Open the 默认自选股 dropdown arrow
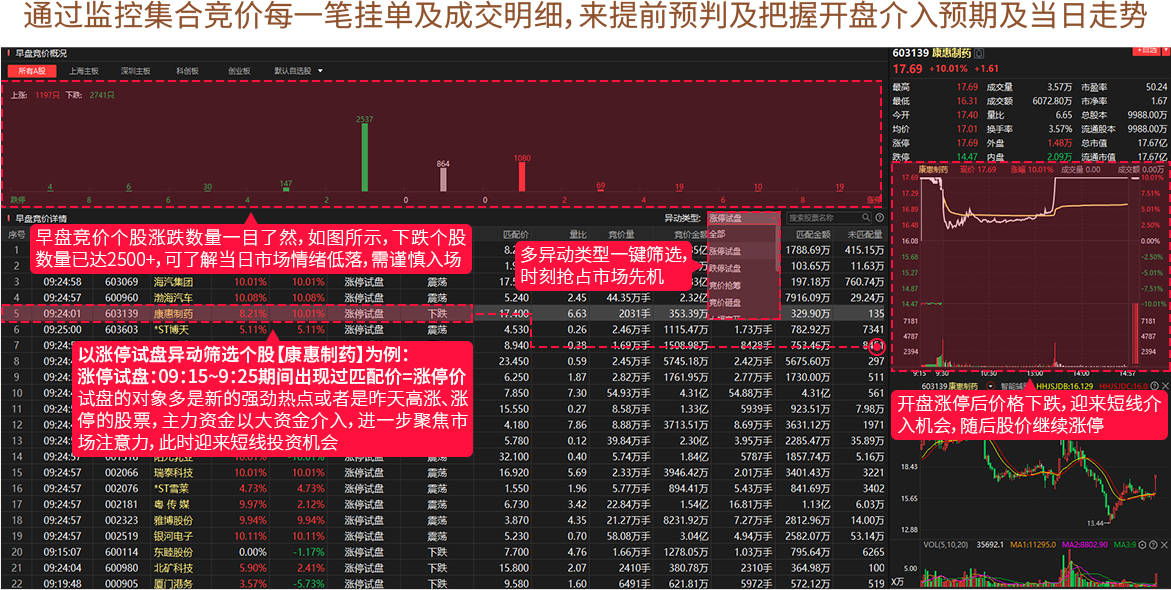1171x590 pixels. [x=319, y=70]
